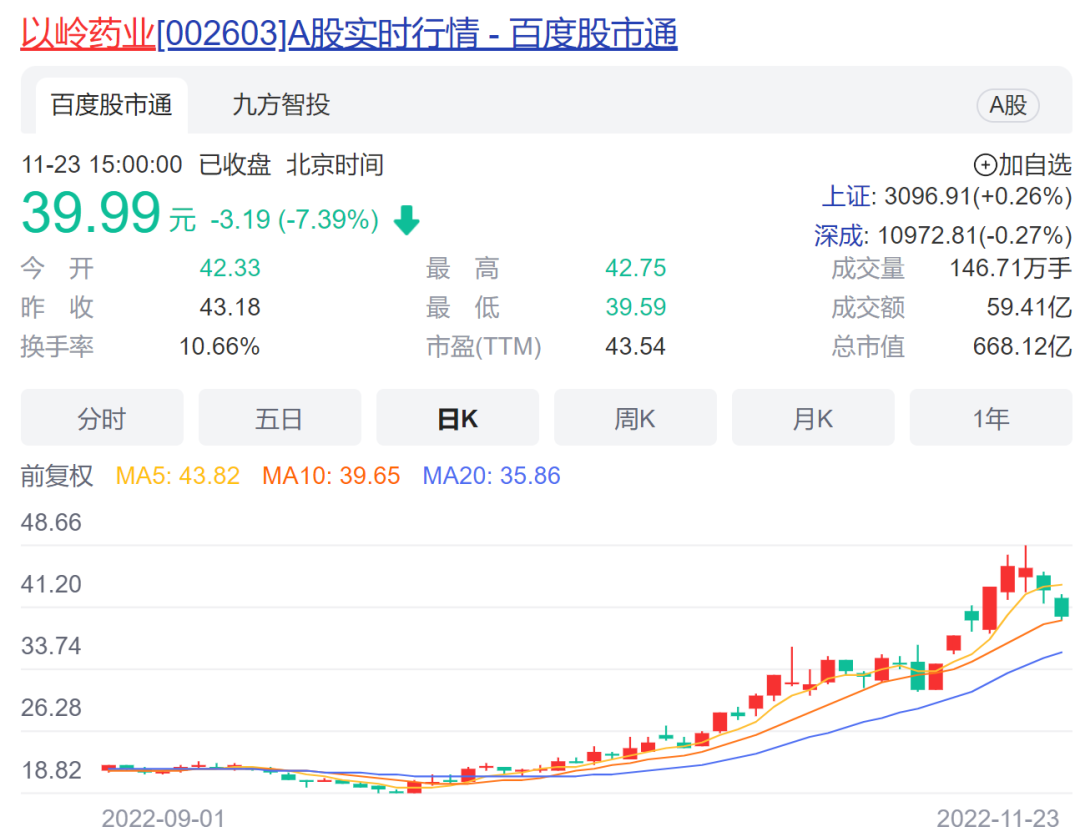
Task: Click the 最高 value 42.75
Action: point(636,268)
